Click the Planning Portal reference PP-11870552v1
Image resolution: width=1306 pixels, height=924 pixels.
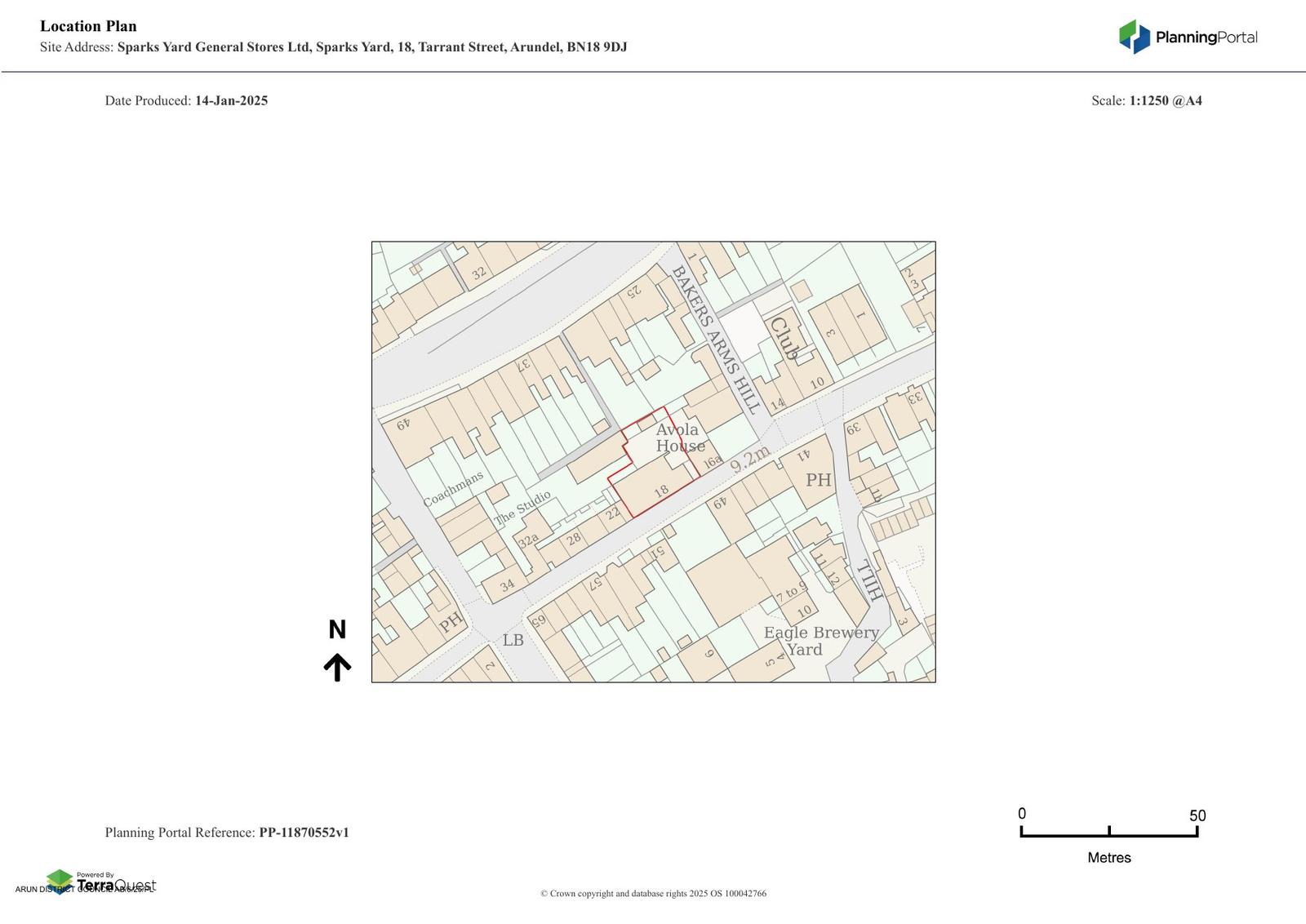point(304,833)
